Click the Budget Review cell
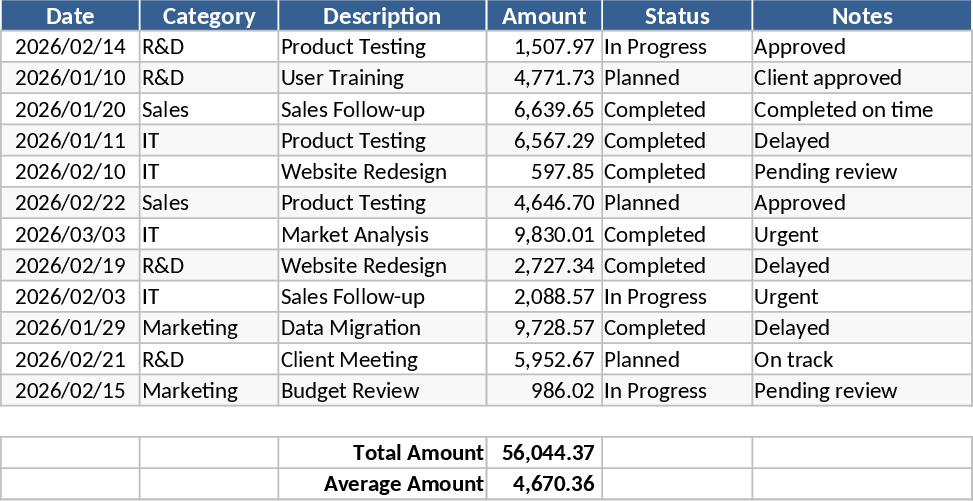Image resolution: width=973 pixels, height=501 pixels. click(382, 391)
